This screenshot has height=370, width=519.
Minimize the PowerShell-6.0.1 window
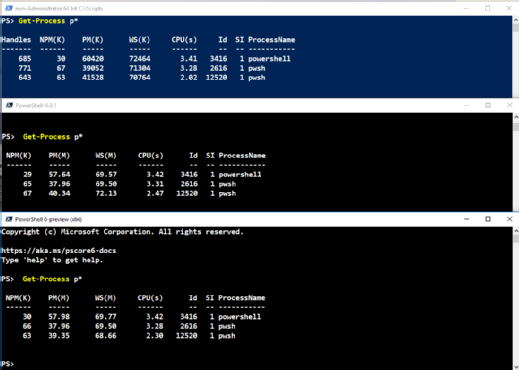click(467, 105)
